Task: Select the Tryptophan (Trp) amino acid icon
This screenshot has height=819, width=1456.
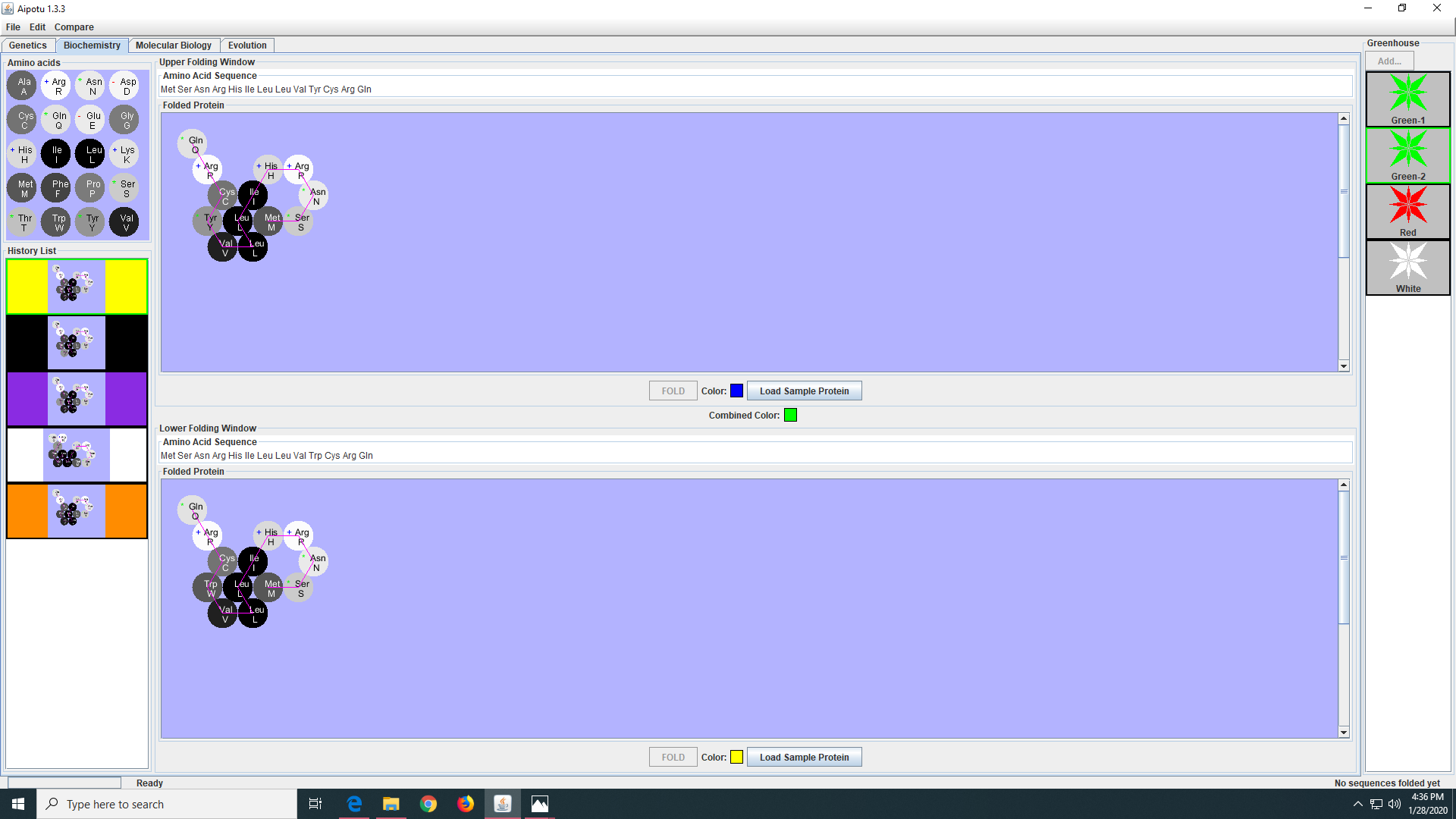Action: click(57, 222)
